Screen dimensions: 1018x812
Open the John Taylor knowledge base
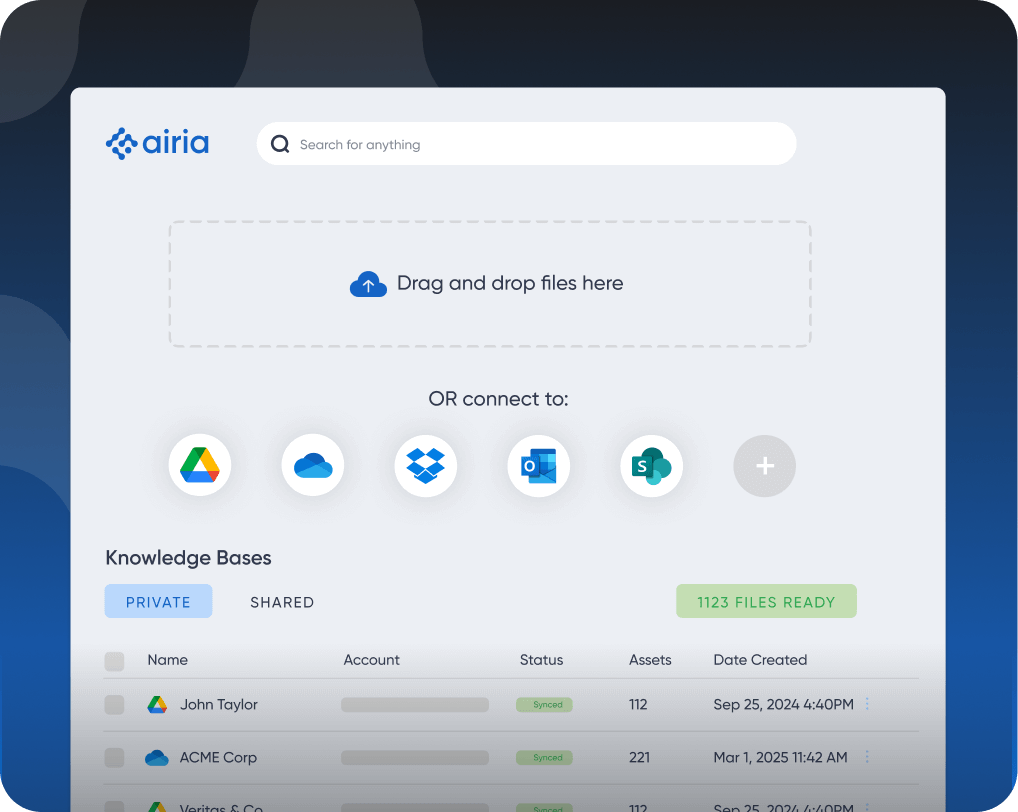coord(219,704)
